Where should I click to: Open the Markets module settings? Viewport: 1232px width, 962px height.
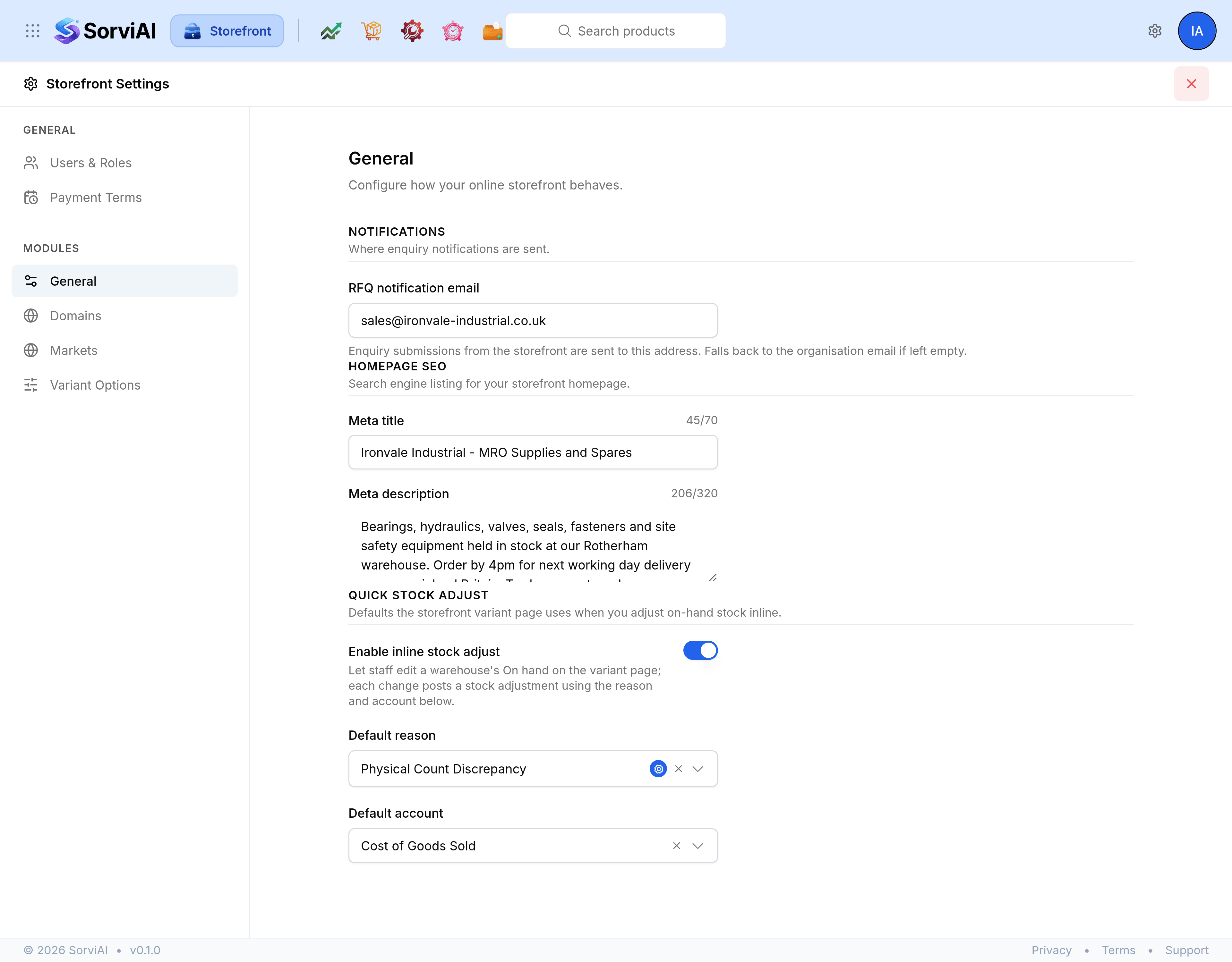tap(125, 350)
